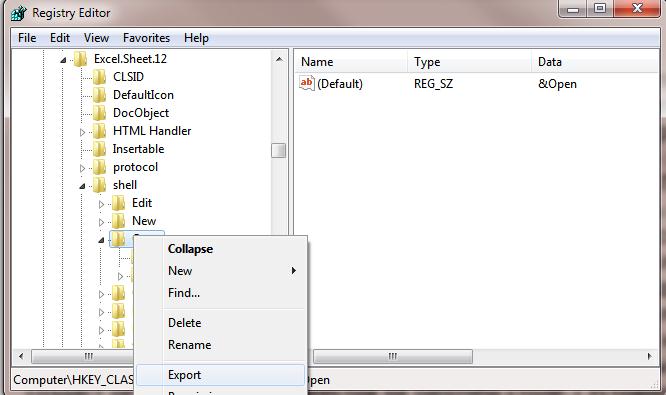Image resolution: width=666 pixels, height=395 pixels.
Task: Select the Excel.Sheet.12 folder icon
Action: pyautogui.click(x=80, y=59)
